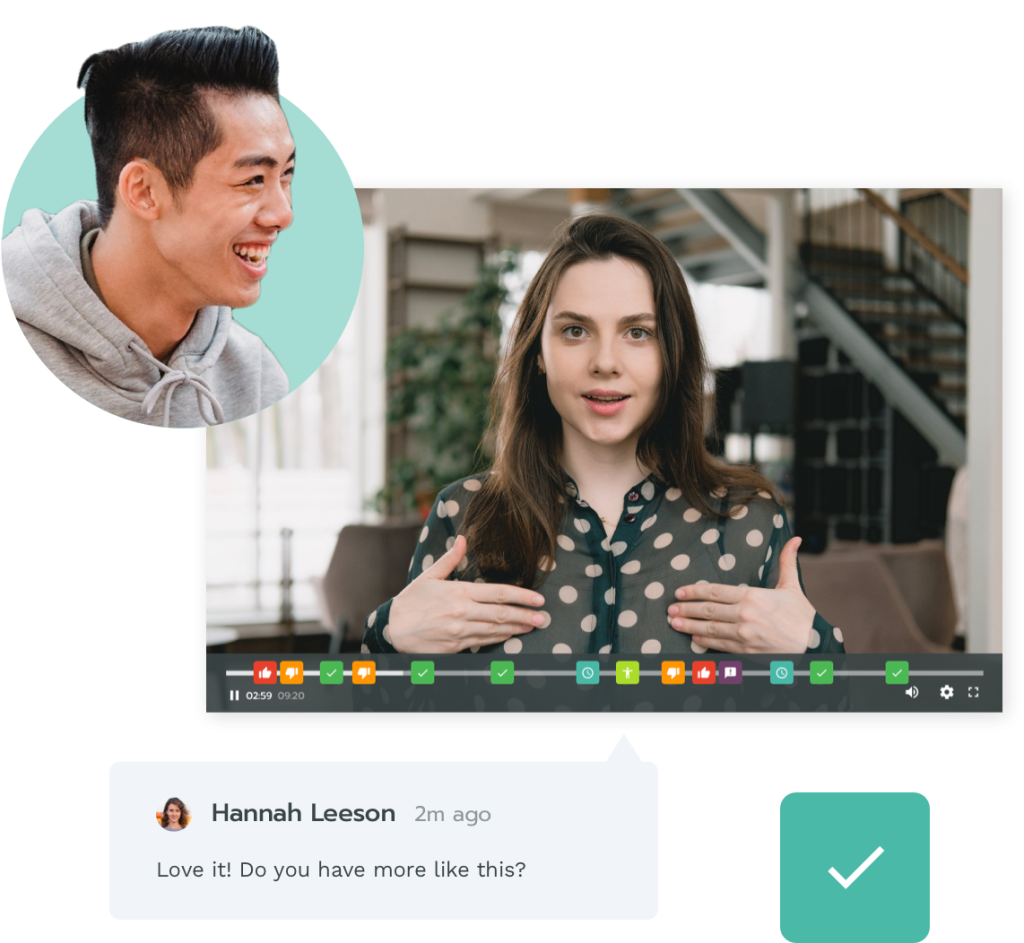Open video settings gear

[x=946, y=692]
